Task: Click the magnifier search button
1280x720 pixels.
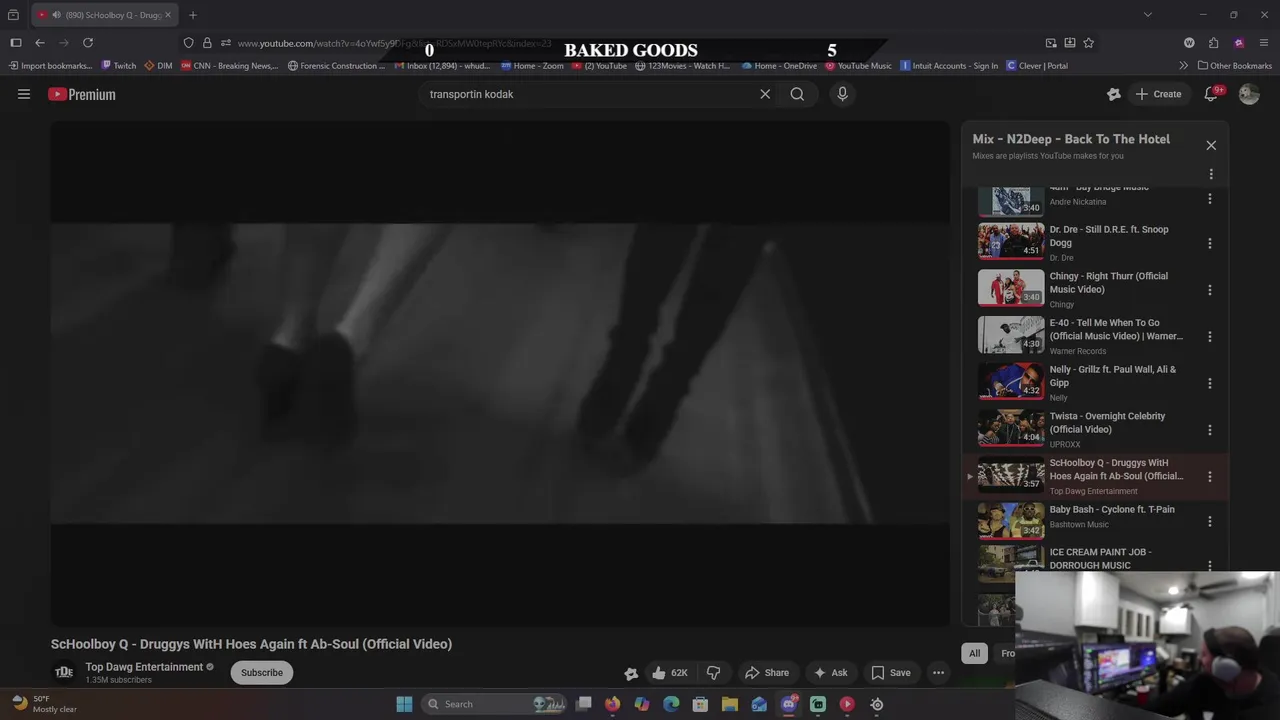Action: coord(797,94)
